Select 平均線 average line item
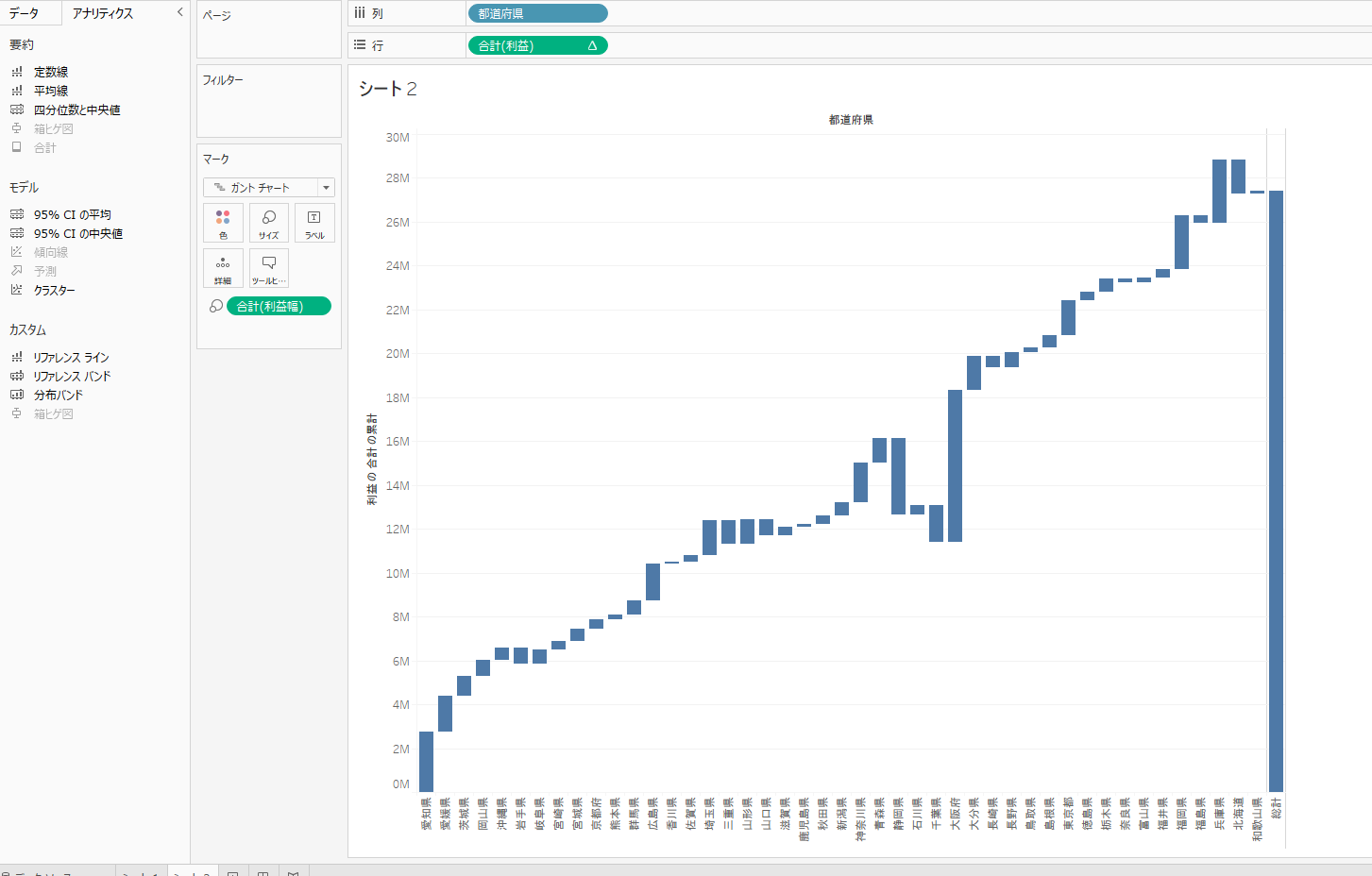 [x=51, y=91]
